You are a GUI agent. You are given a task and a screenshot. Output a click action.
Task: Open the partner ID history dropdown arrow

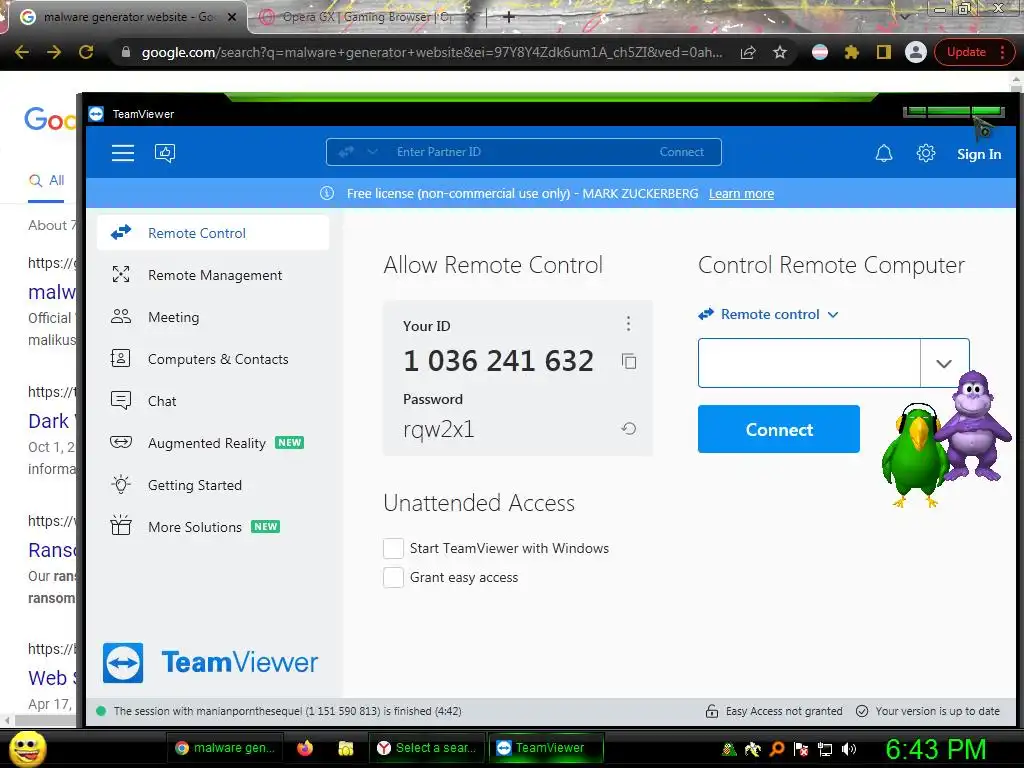[x=944, y=363]
